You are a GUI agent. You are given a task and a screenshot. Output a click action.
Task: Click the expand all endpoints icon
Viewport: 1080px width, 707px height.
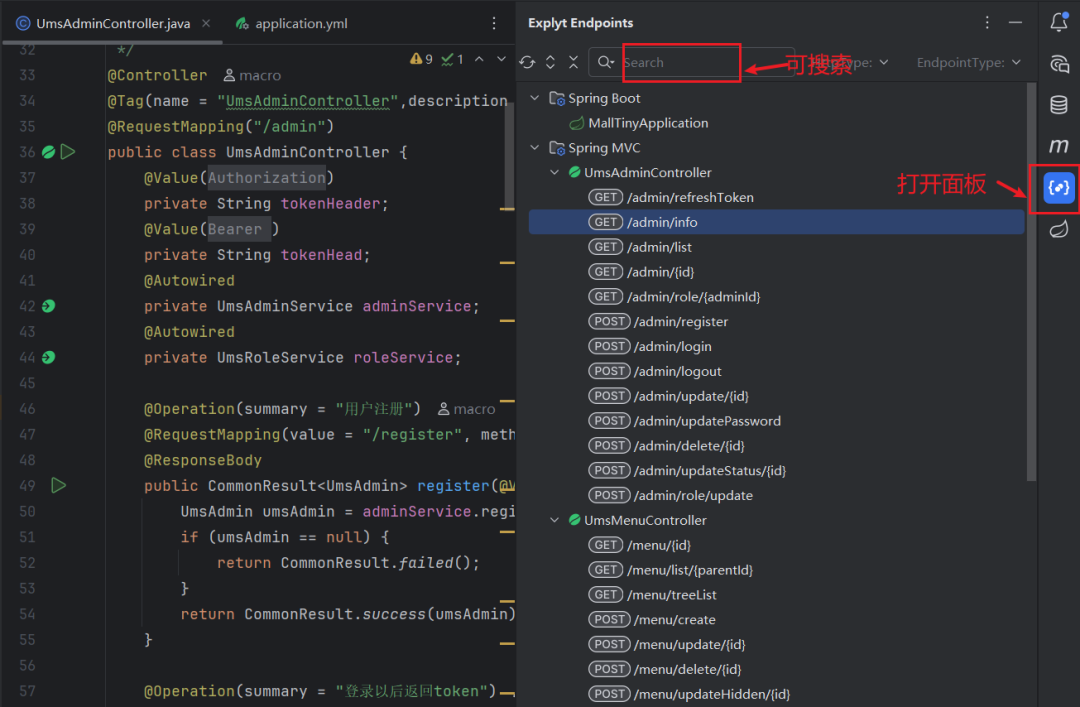coord(550,63)
